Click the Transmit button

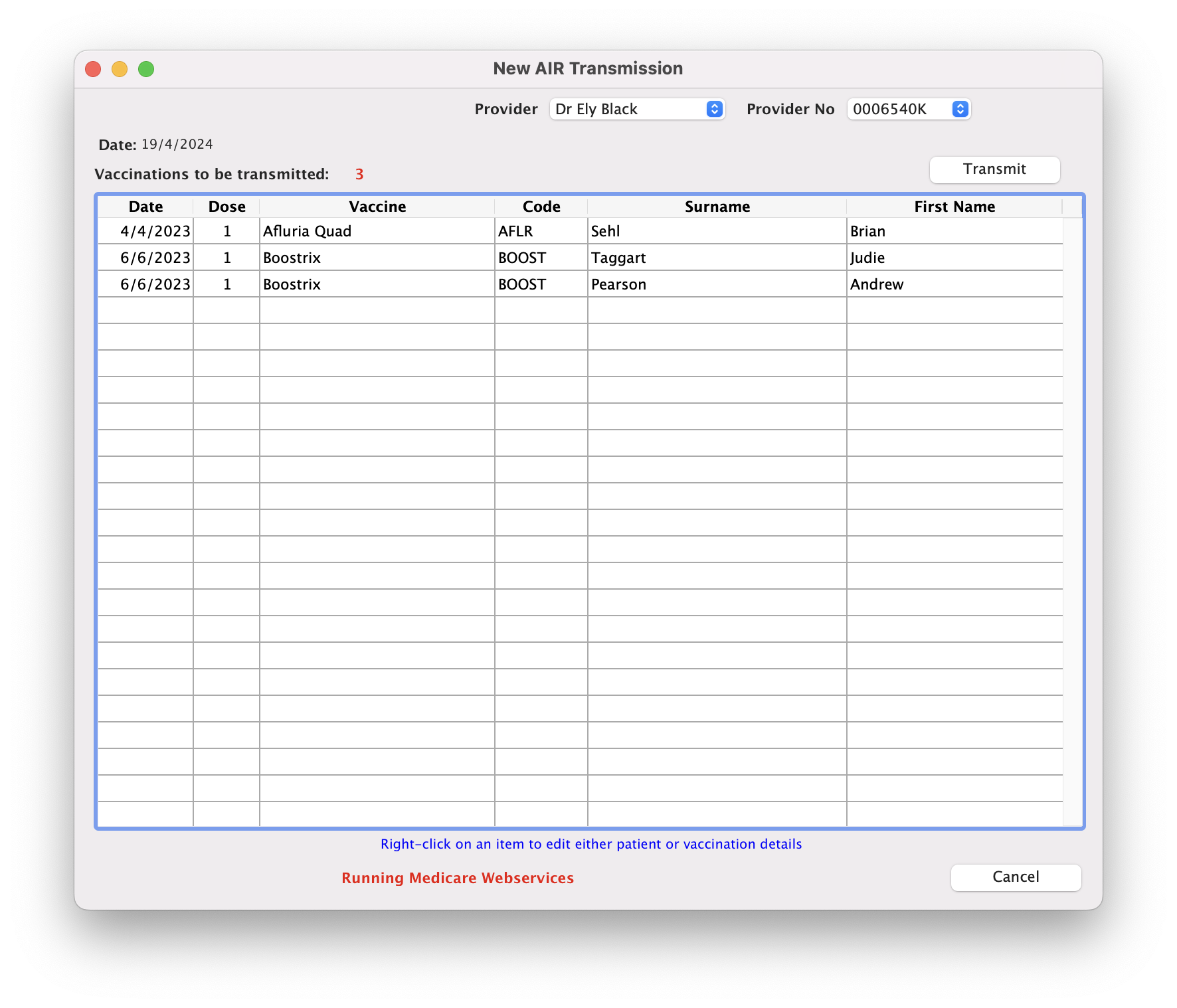pos(994,170)
